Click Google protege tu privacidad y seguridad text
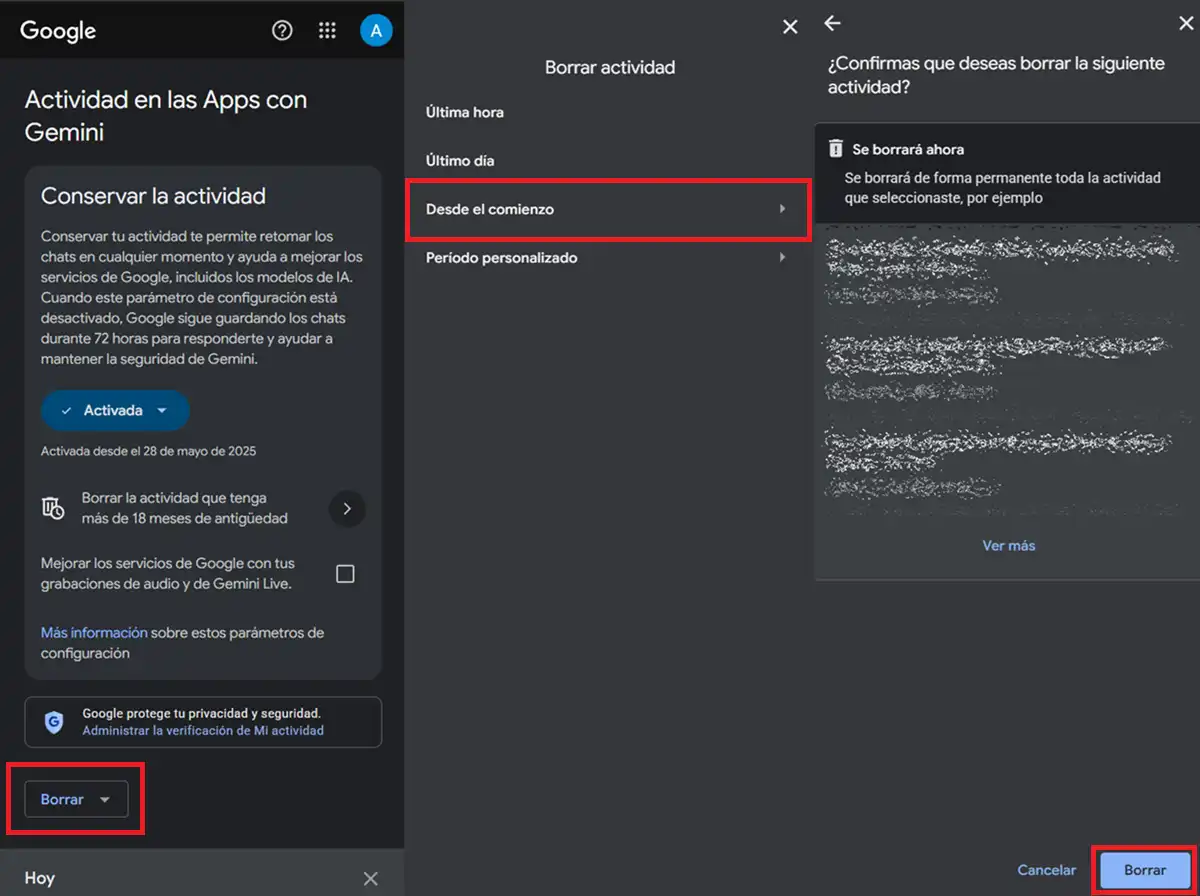Image resolution: width=1200 pixels, height=896 pixels. 201,714
